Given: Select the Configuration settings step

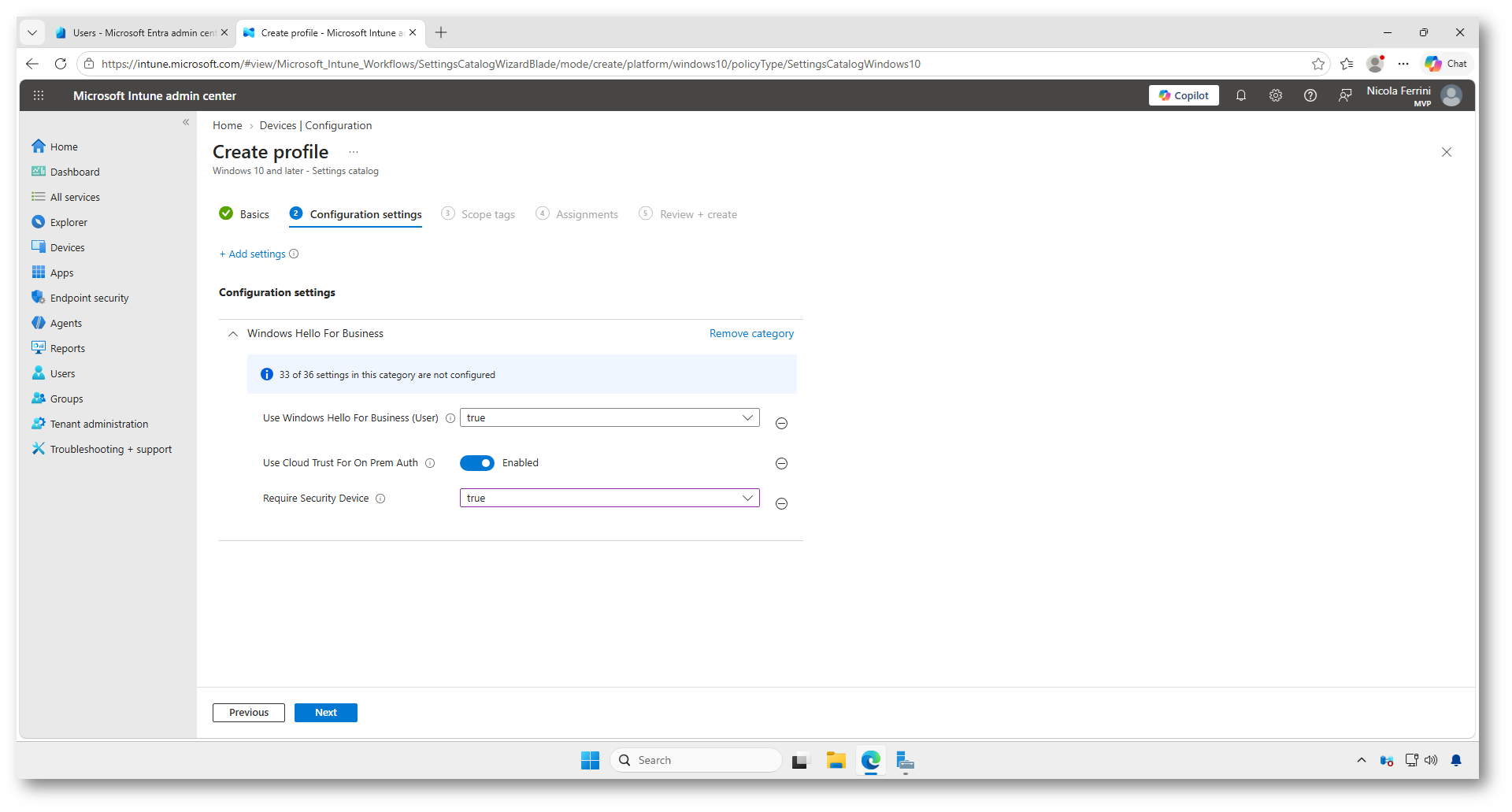Looking at the screenshot, I should (x=355, y=214).
